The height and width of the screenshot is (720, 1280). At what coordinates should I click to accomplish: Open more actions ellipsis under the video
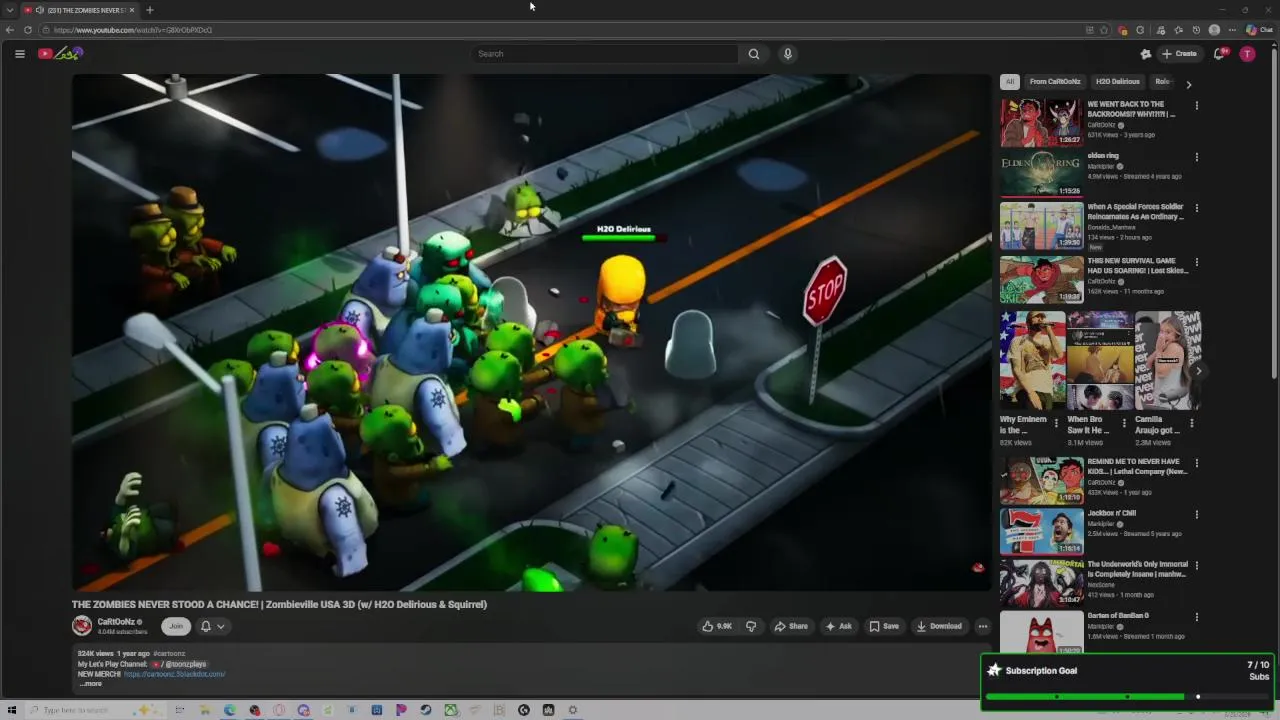coord(983,626)
